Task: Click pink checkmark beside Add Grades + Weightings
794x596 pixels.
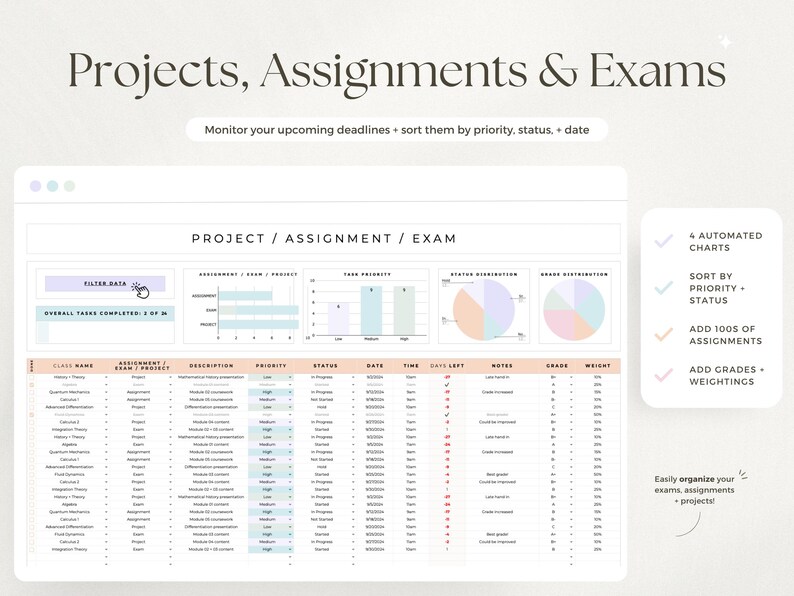Action: click(664, 375)
